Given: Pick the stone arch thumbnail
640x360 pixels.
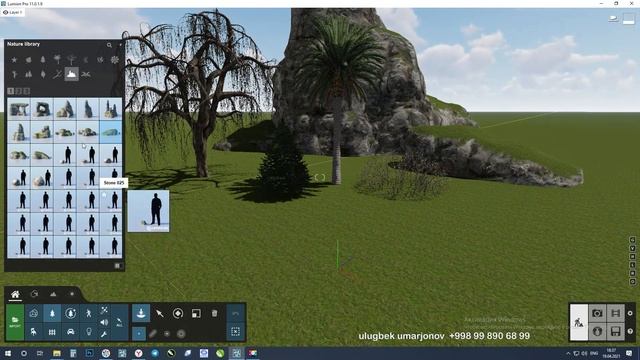Looking at the screenshot, I should [42, 109].
